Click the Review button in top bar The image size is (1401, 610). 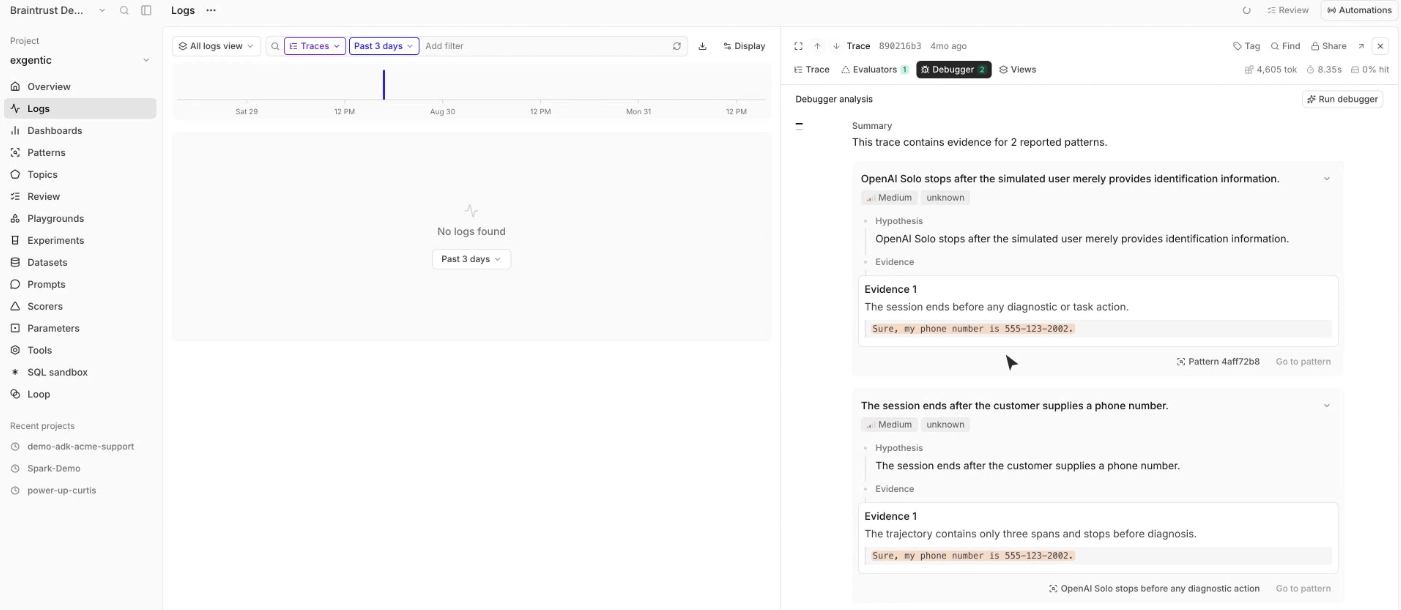click(x=1288, y=10)
